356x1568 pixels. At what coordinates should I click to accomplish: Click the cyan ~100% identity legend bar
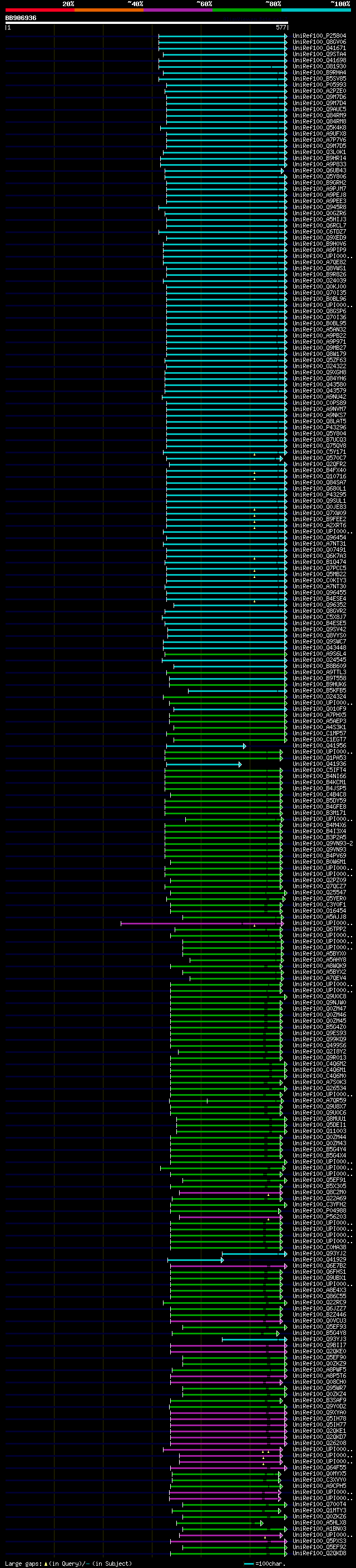(317, 10)
